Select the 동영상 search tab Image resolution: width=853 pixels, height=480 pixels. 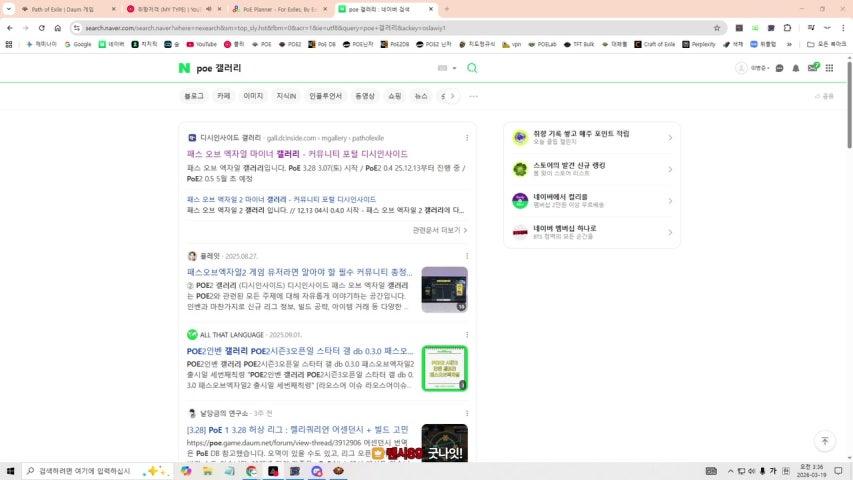(365, 96)
